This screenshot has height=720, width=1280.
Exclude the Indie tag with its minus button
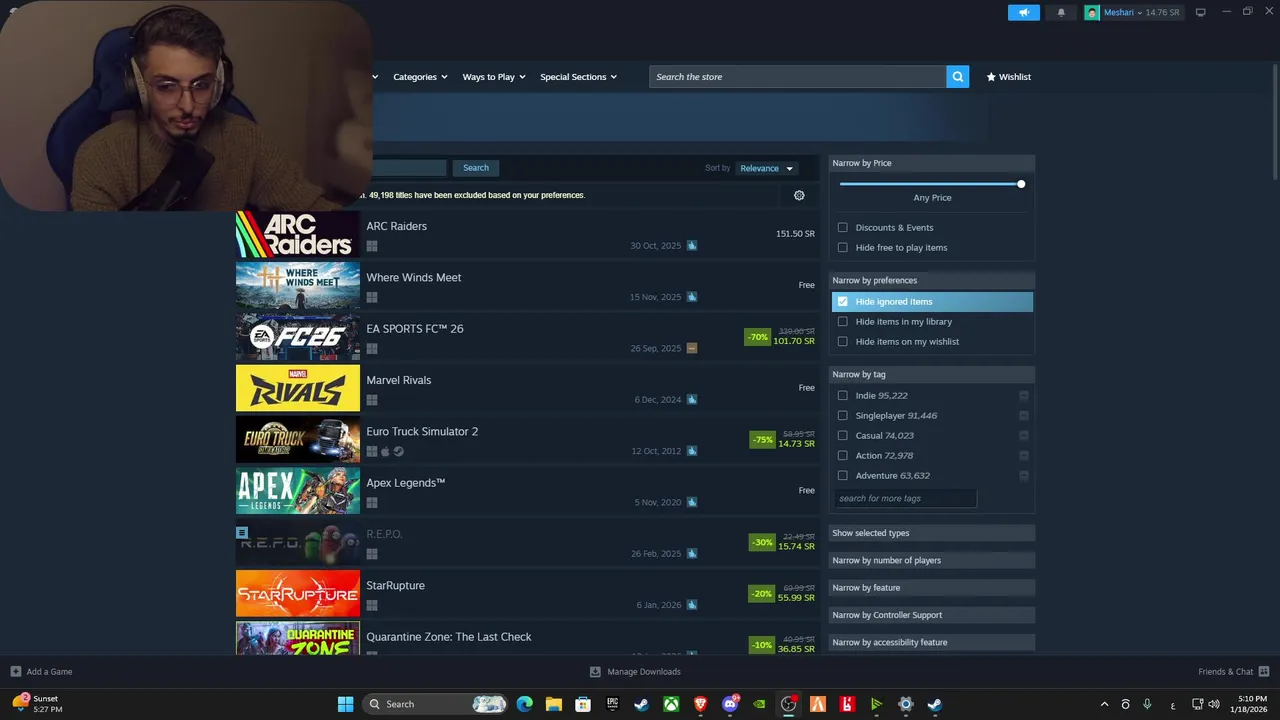(x=1023, y=395)
